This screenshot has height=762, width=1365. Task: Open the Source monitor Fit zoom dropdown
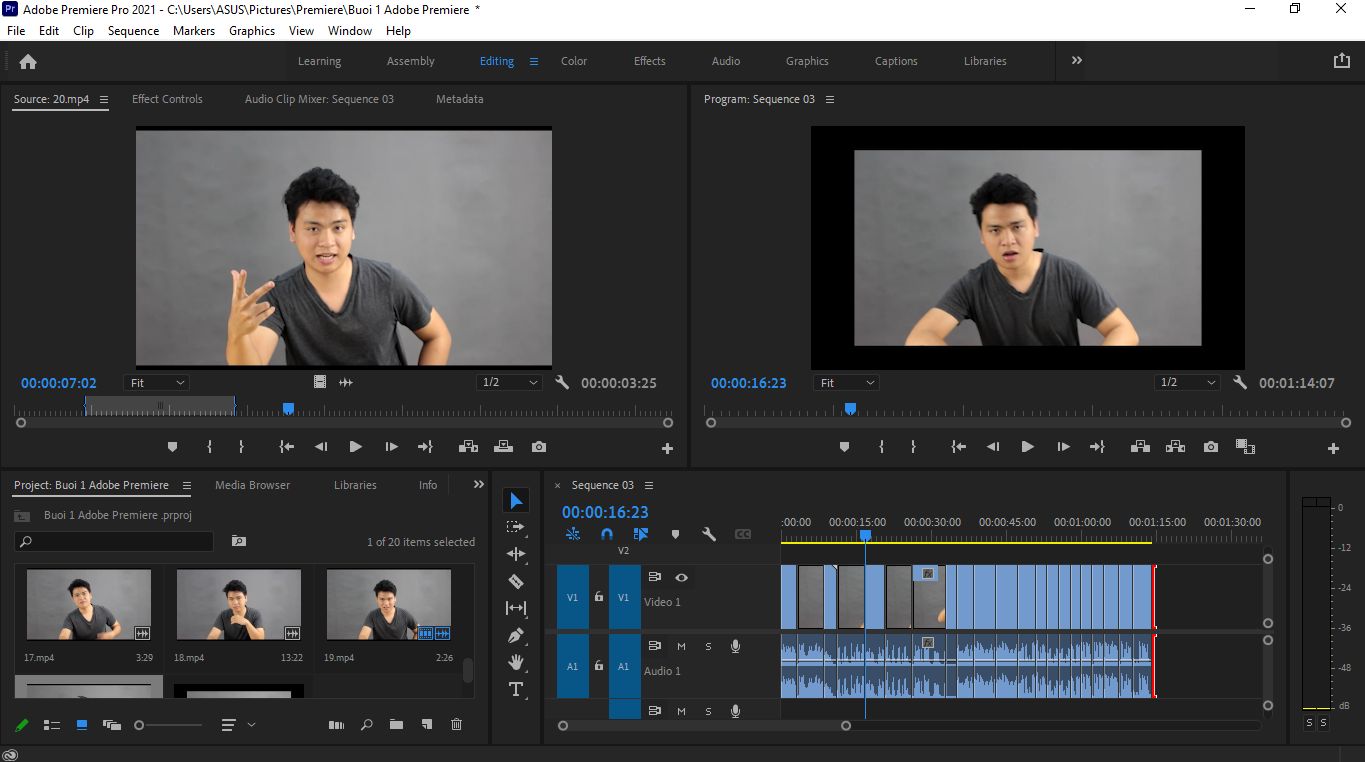(x=157, y=383)
